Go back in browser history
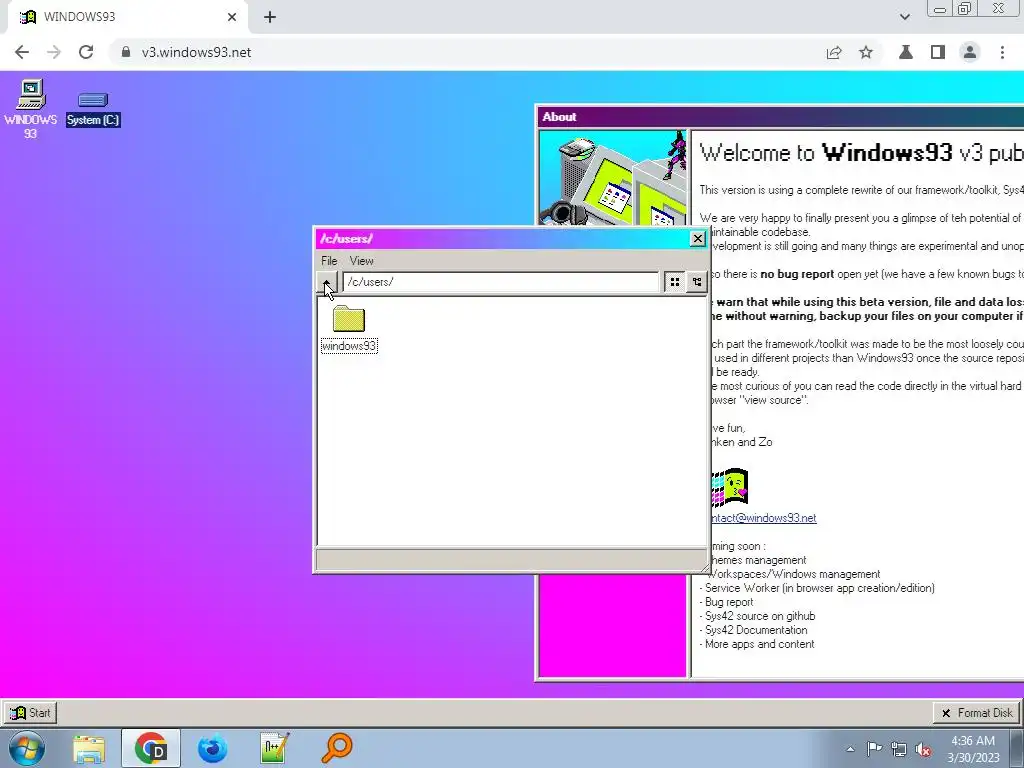Viewport: 1024px width, 768px height. [x=22, y=52]
